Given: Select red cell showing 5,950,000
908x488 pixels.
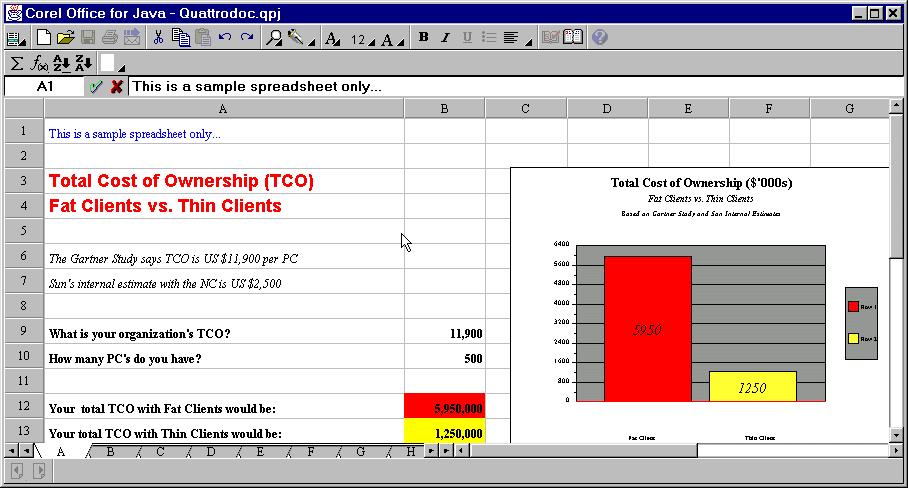Looking at the screenshot, I should click(x=444, y=406).
